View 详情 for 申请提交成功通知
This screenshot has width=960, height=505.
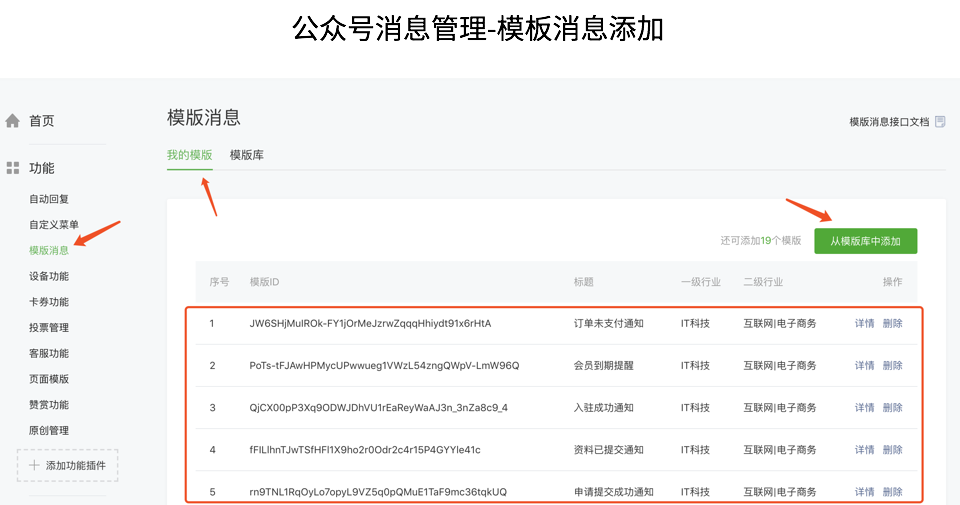click(864, 492)
